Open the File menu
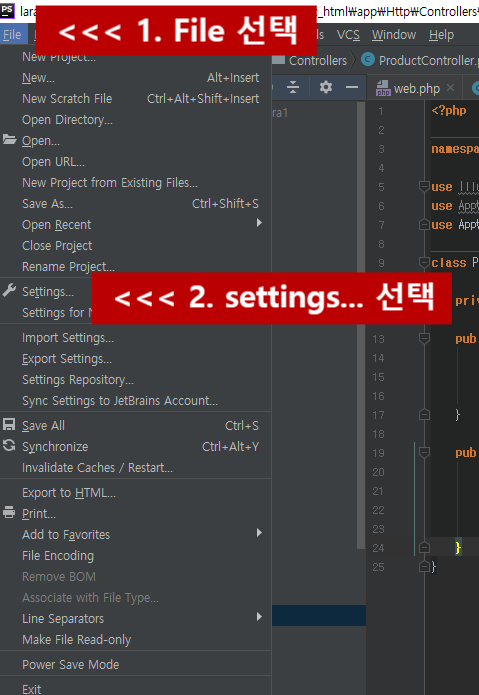The image size is (479, 695). (x=12, y=35)
